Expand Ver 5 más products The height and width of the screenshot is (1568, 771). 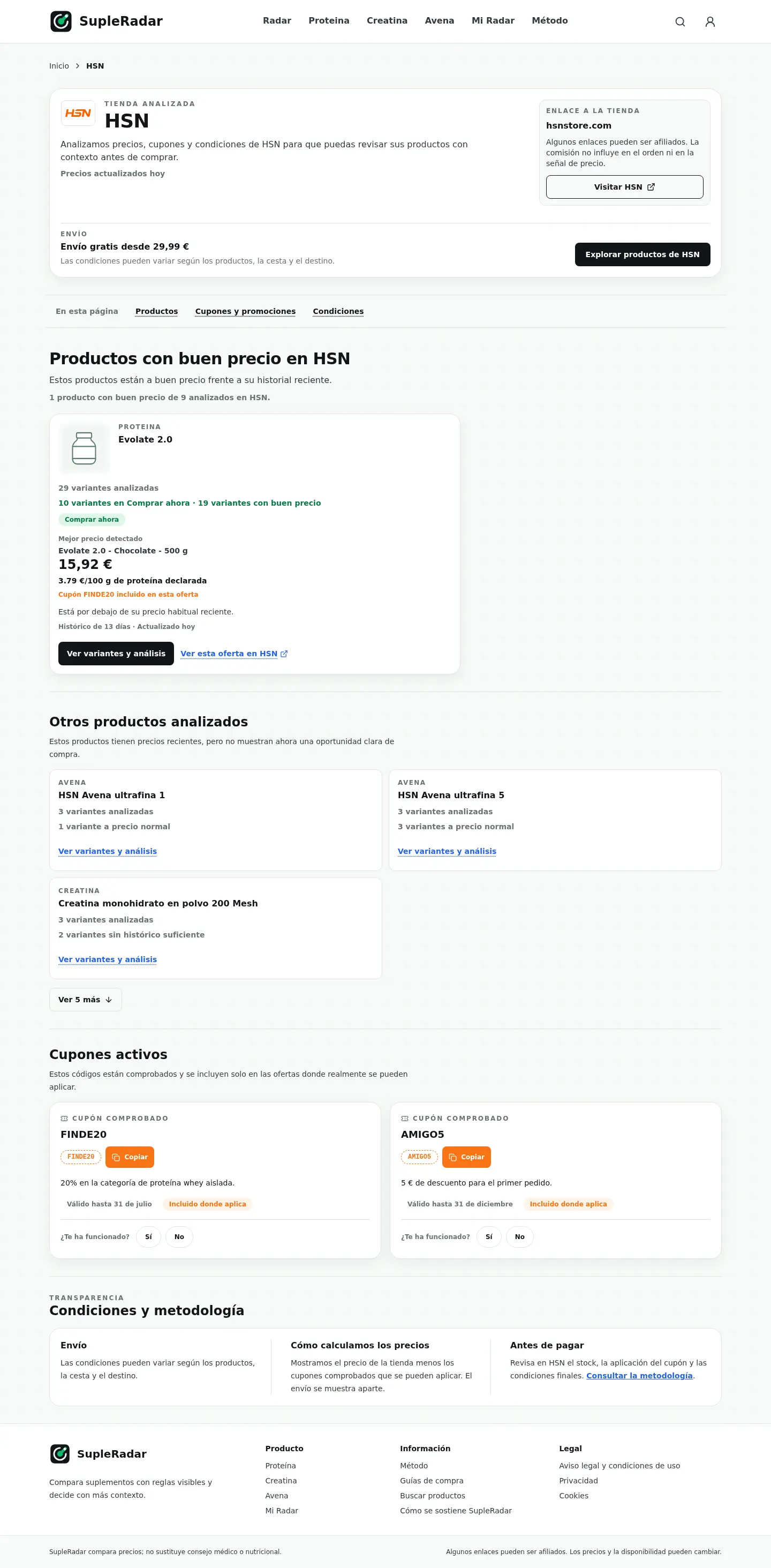86,1000
